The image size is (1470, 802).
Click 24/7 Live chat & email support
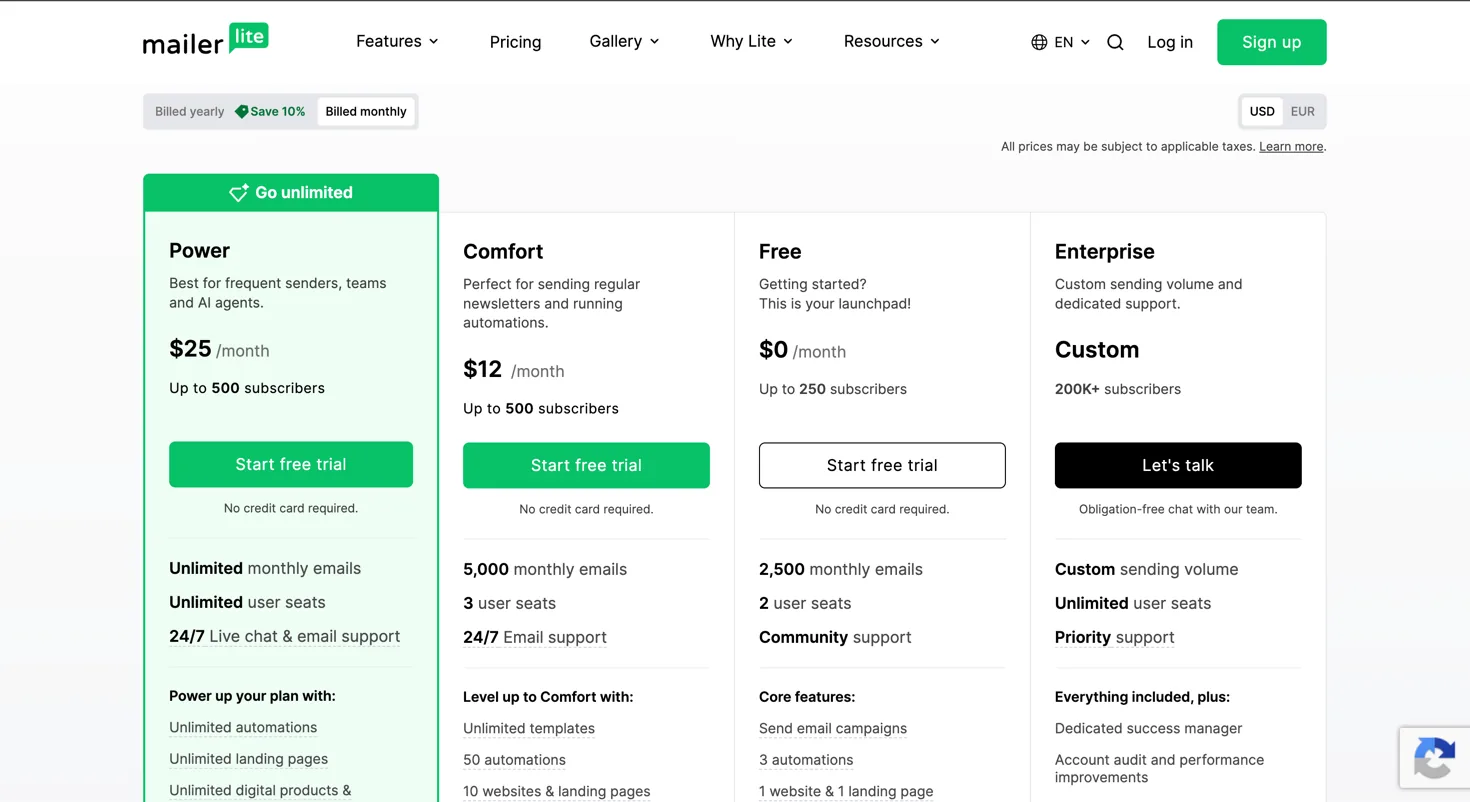pyautogui.click(x=284, y=636)
